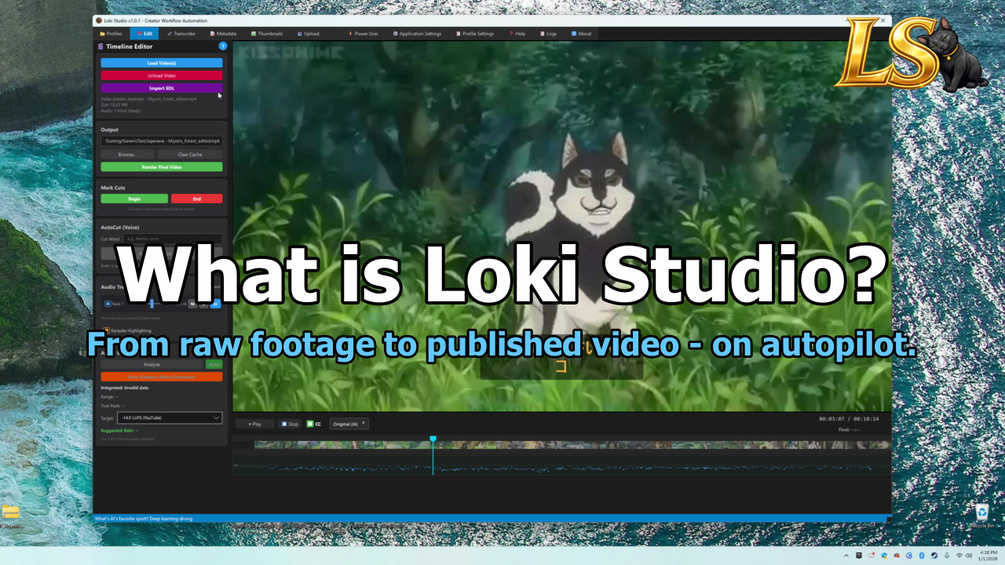This screenshot has height=565, width=1005.
Task: Click the red End cut button
Action: [x=197, y=199]
